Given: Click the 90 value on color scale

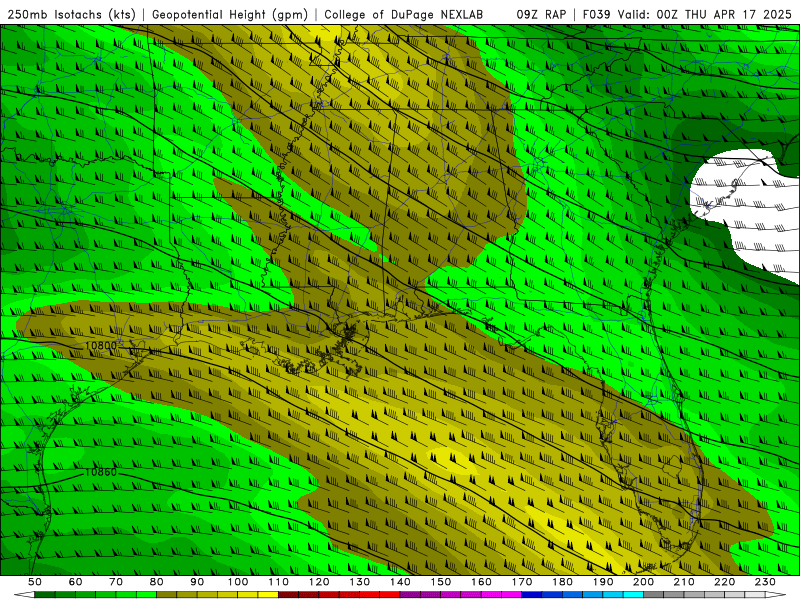Looking at the screenshot, I should (197, 582).
